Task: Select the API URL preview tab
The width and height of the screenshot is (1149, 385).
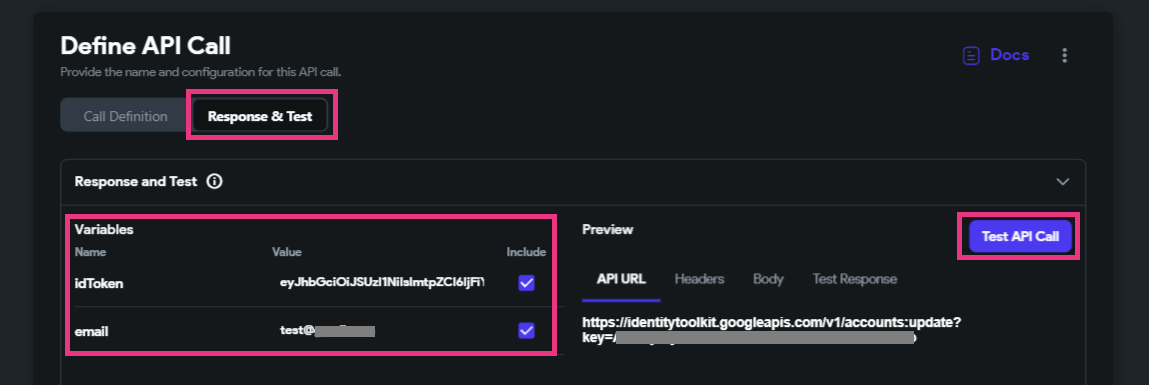Action: 621,279
